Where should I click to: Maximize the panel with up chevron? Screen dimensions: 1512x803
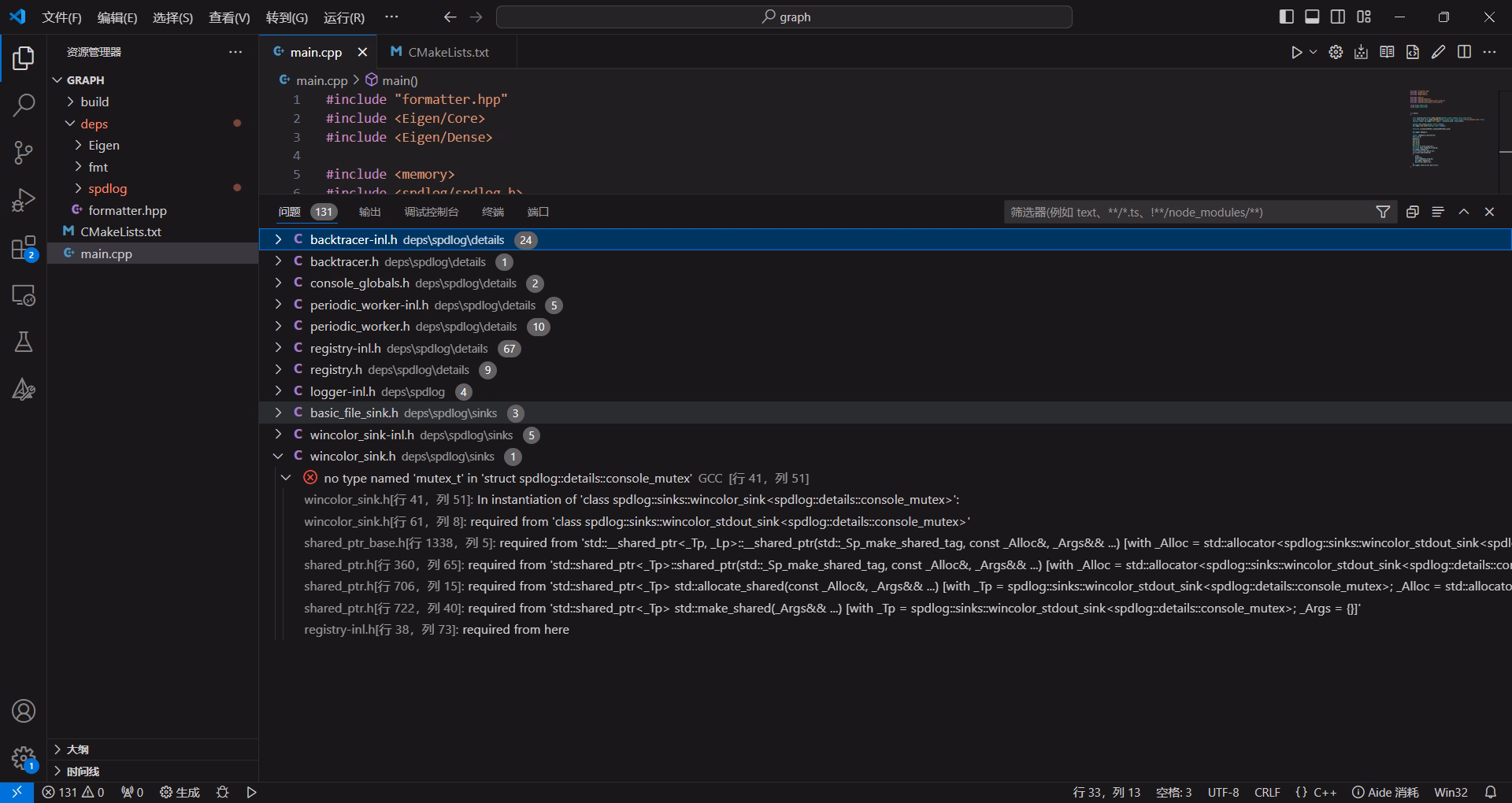click(1464, 212)
